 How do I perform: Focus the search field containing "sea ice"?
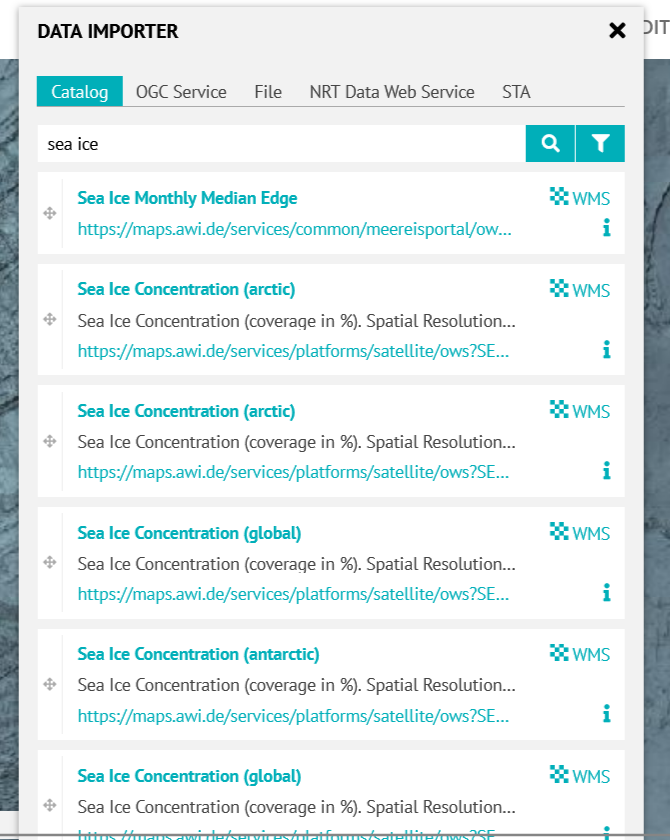pos(280,144)
